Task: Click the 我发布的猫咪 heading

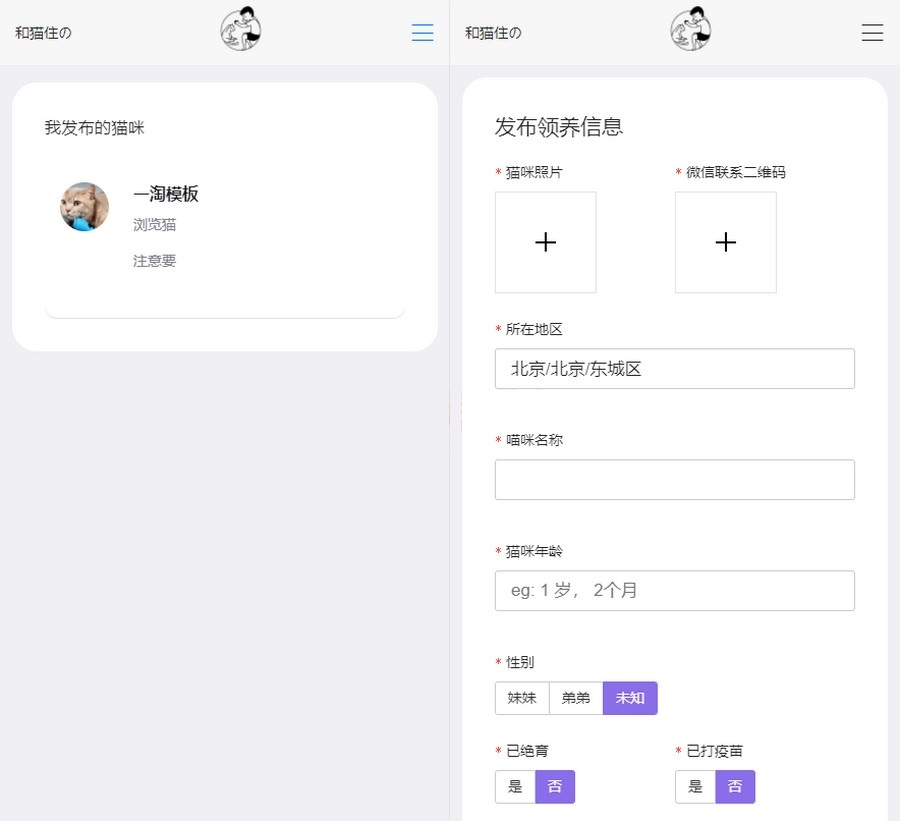Action: pos(94,127)
